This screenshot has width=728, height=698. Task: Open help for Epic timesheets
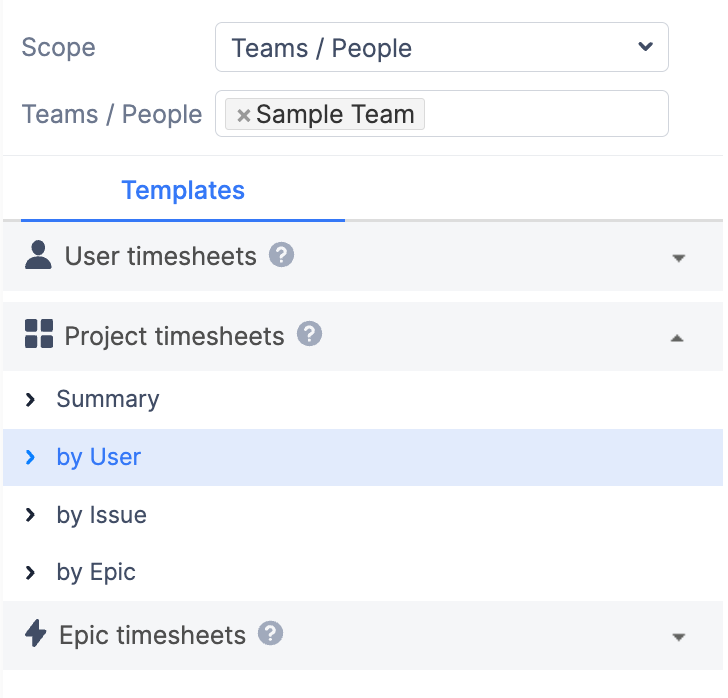270,633
